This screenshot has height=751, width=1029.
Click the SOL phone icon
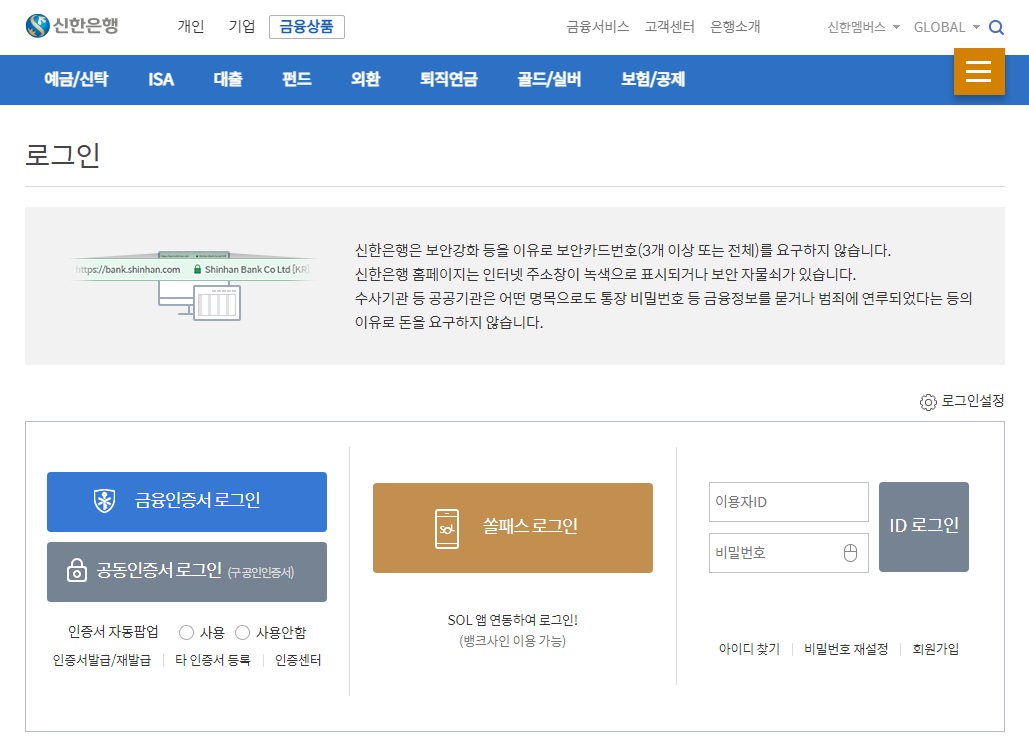point(447,528)
